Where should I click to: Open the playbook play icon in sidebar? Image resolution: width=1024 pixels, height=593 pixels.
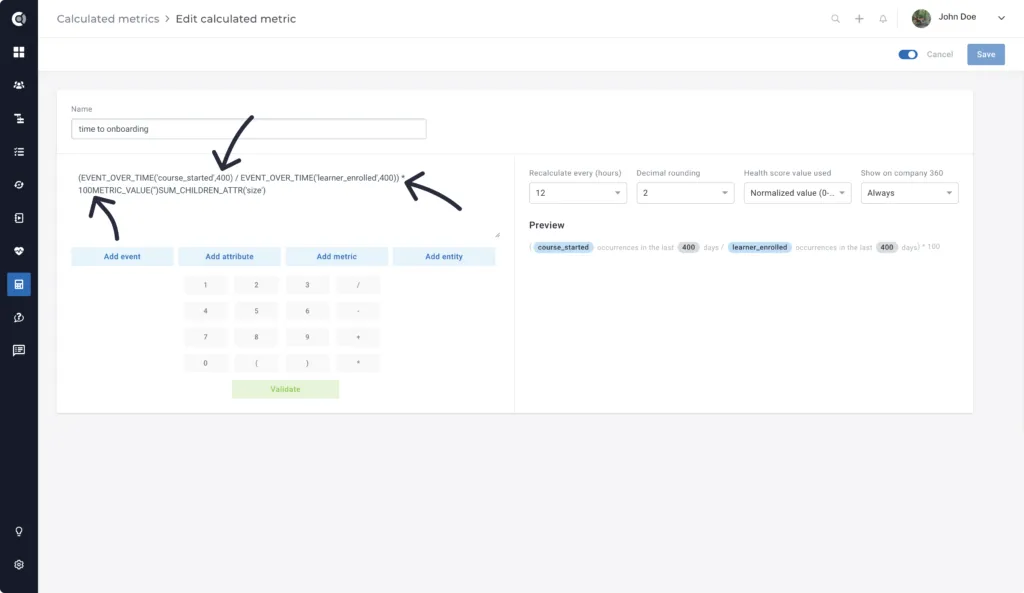[18, 218]
